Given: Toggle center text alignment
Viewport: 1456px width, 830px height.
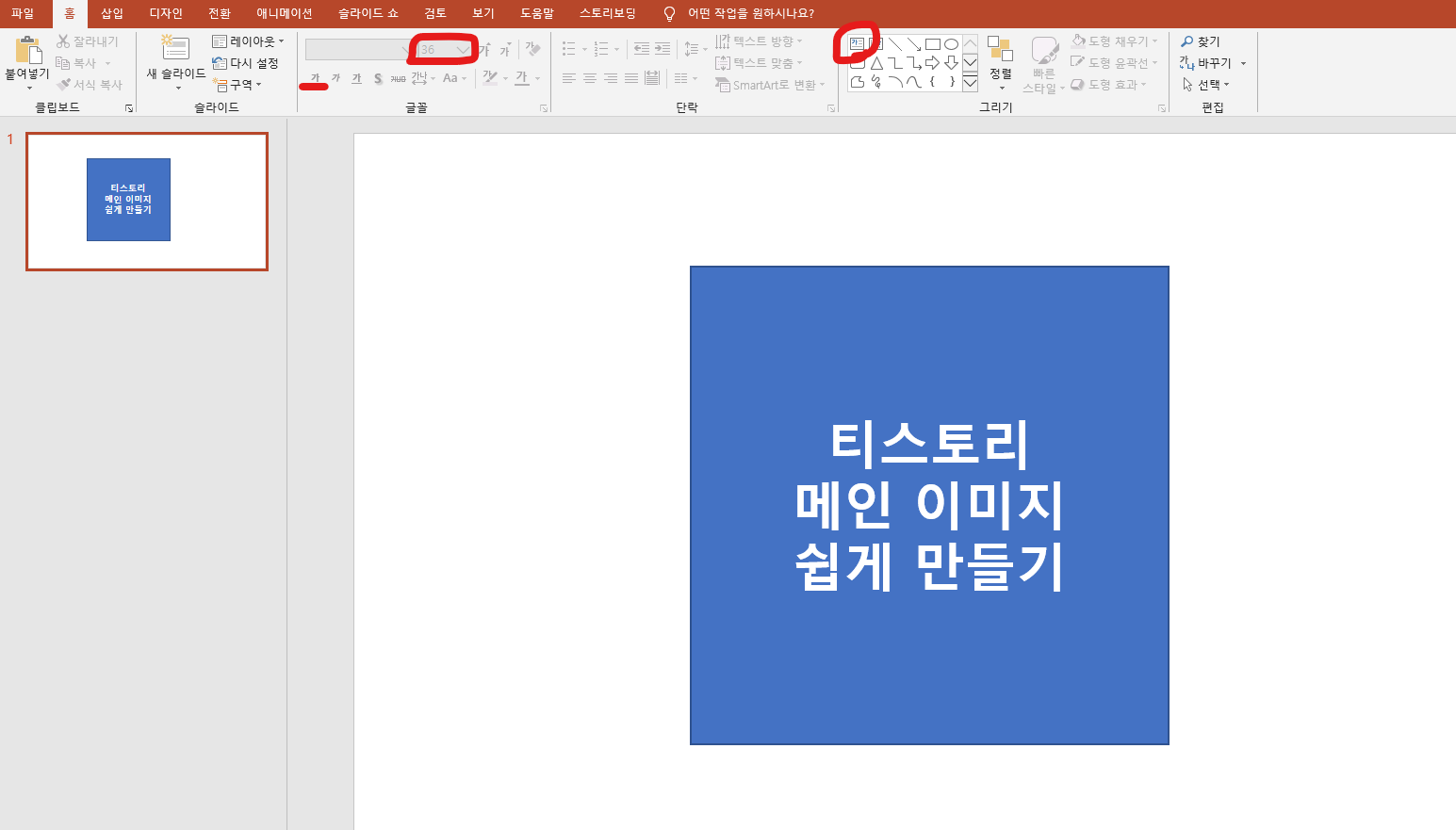Looking at the screenshot, I should pyautogui.click(x=590, y=78).
